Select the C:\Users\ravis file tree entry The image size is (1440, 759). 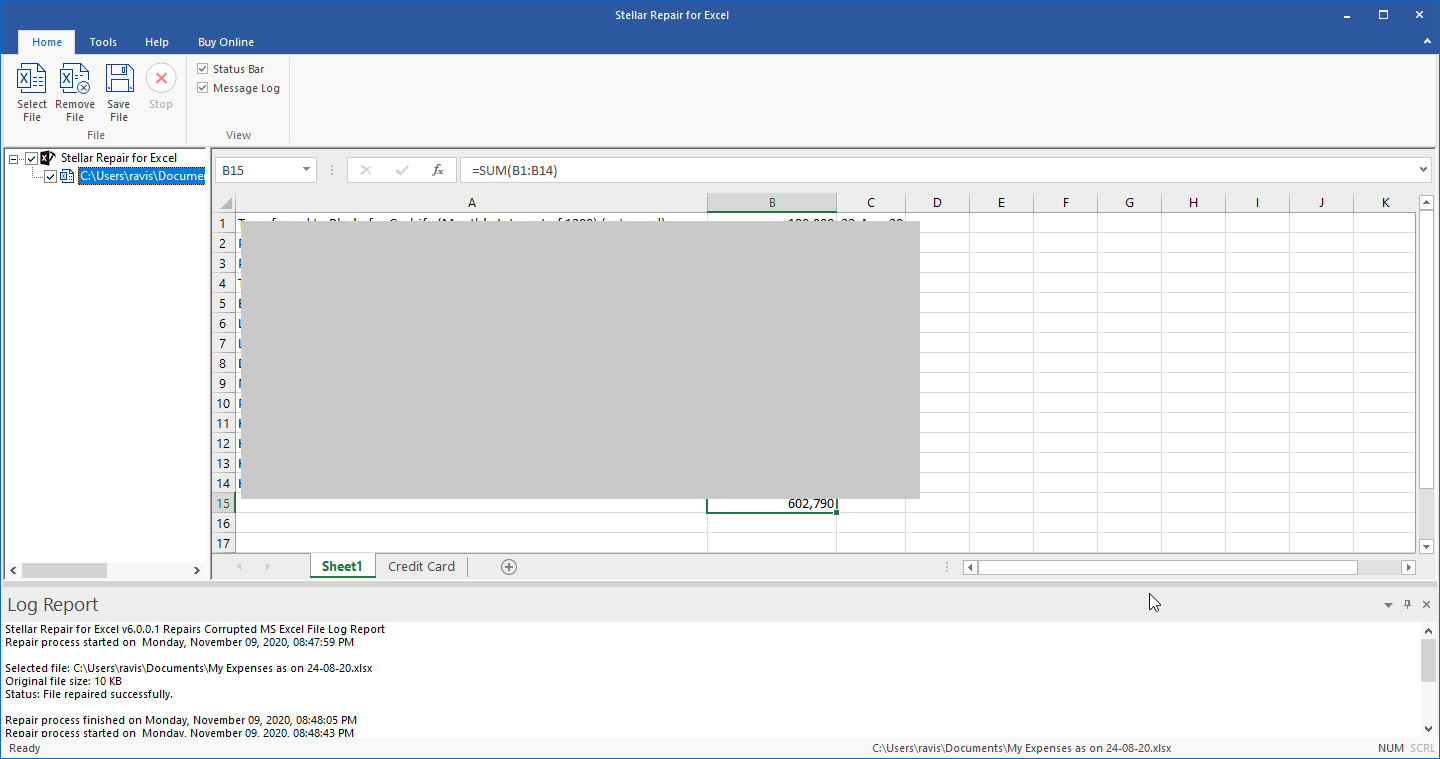click(142, 177)
